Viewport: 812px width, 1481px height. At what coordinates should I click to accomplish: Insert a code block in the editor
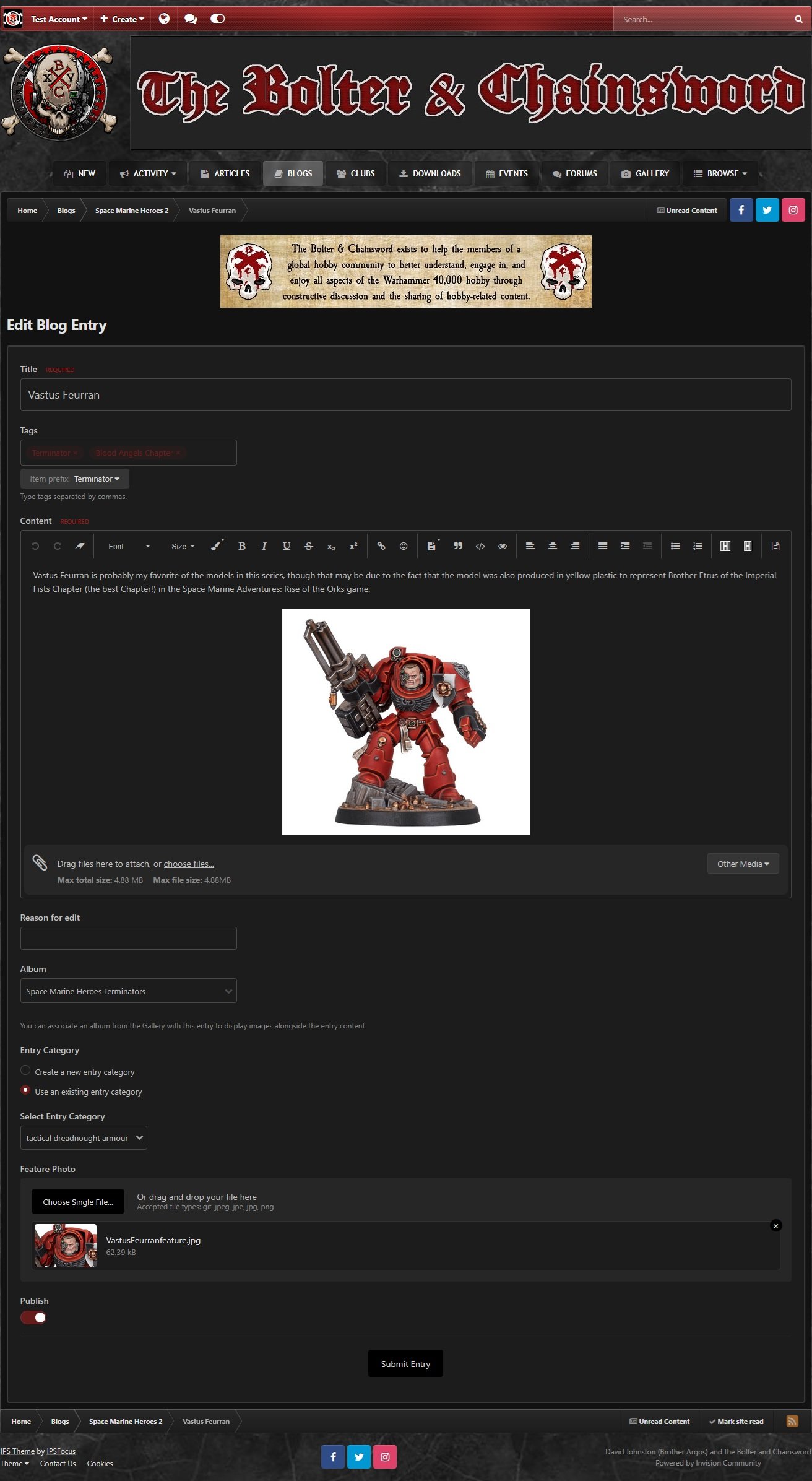pyautogui.click(x=480, y=546)
